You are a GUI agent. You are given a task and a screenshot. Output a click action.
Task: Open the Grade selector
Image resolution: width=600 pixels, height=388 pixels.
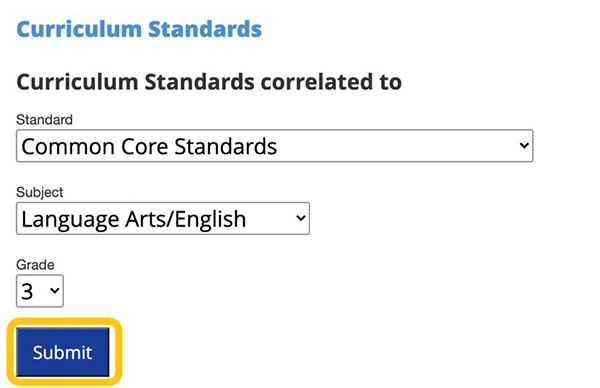(x=40, y=291)
